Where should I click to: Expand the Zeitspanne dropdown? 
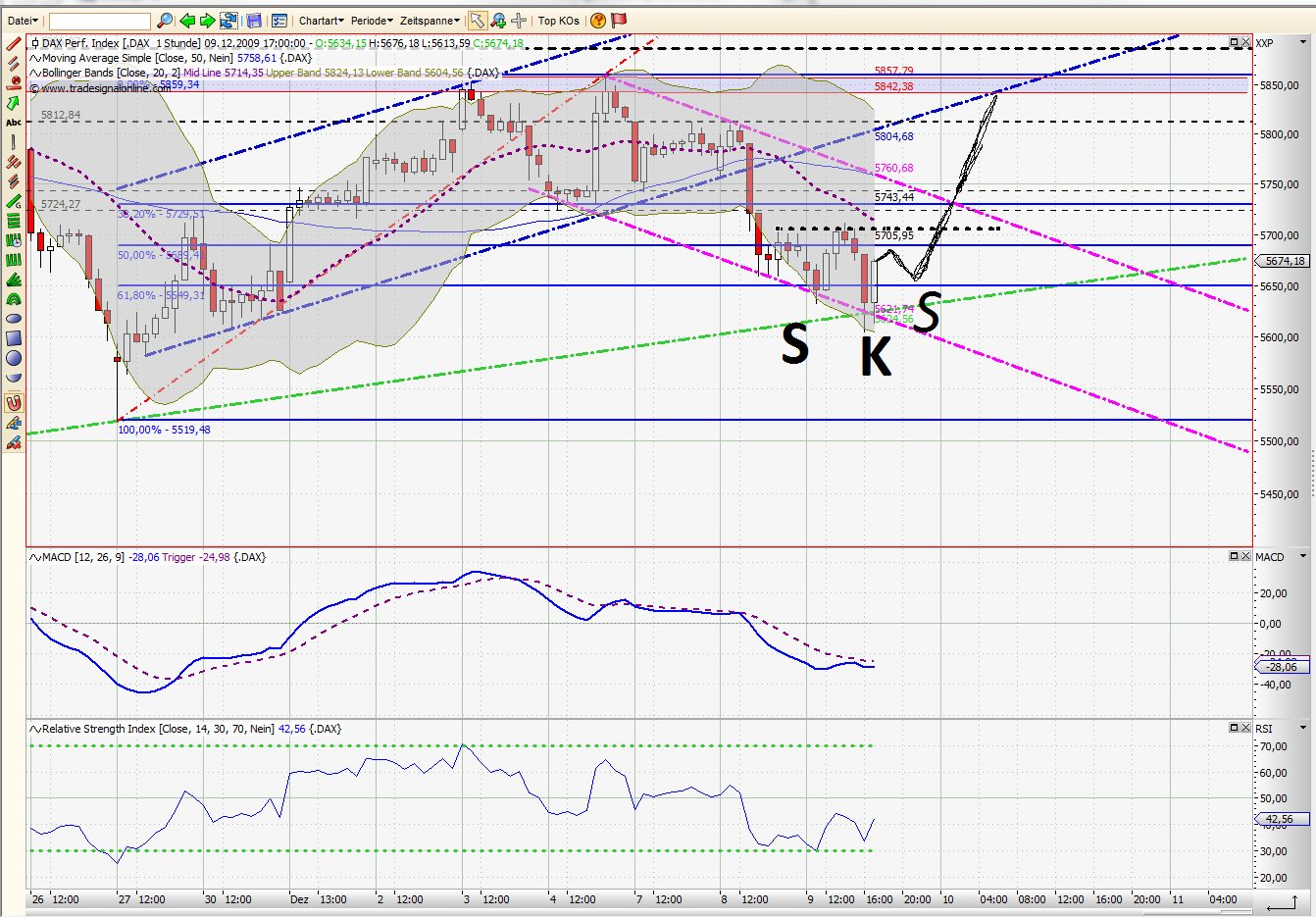428,20
